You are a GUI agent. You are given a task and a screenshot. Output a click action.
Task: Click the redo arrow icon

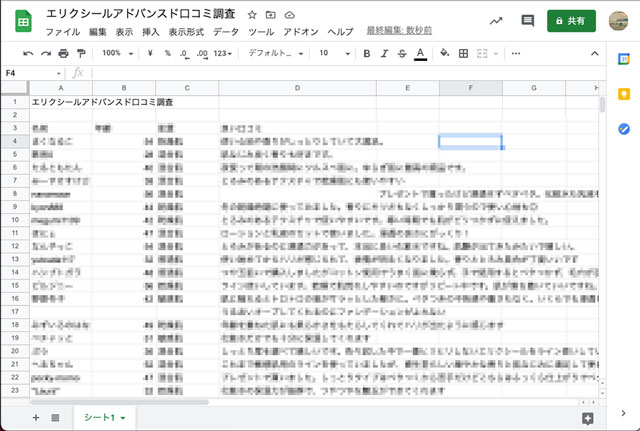(46, 53)
